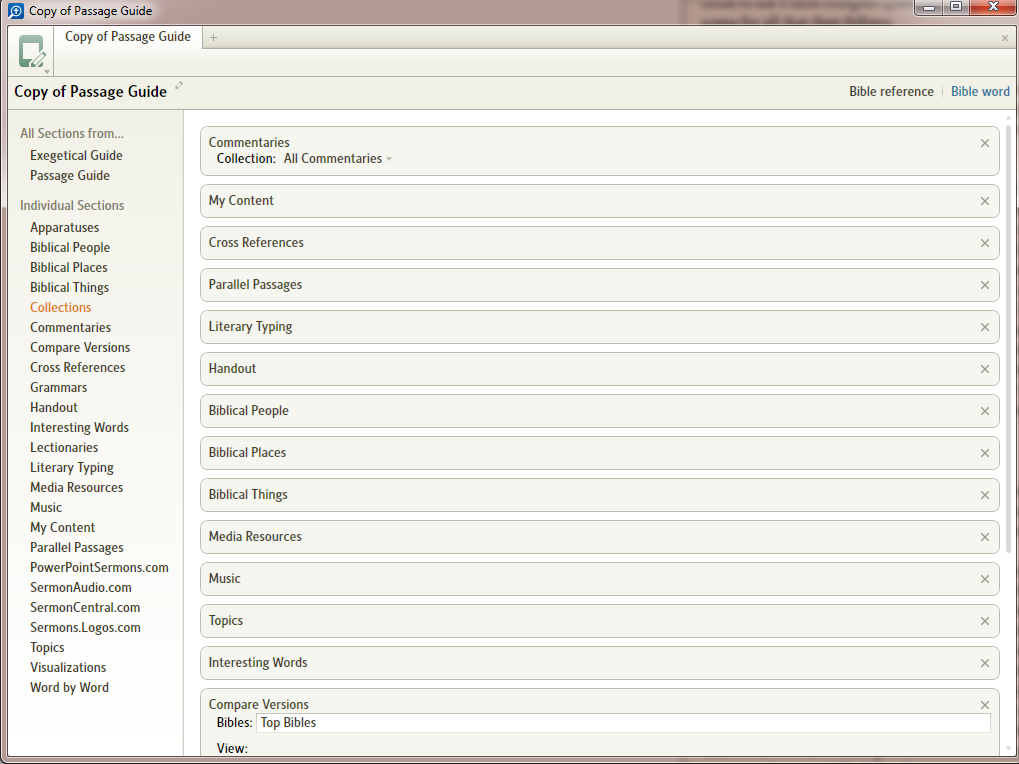1019x764 pixels.
Task: Choose Bible word guide type
Action: [980, 92]
